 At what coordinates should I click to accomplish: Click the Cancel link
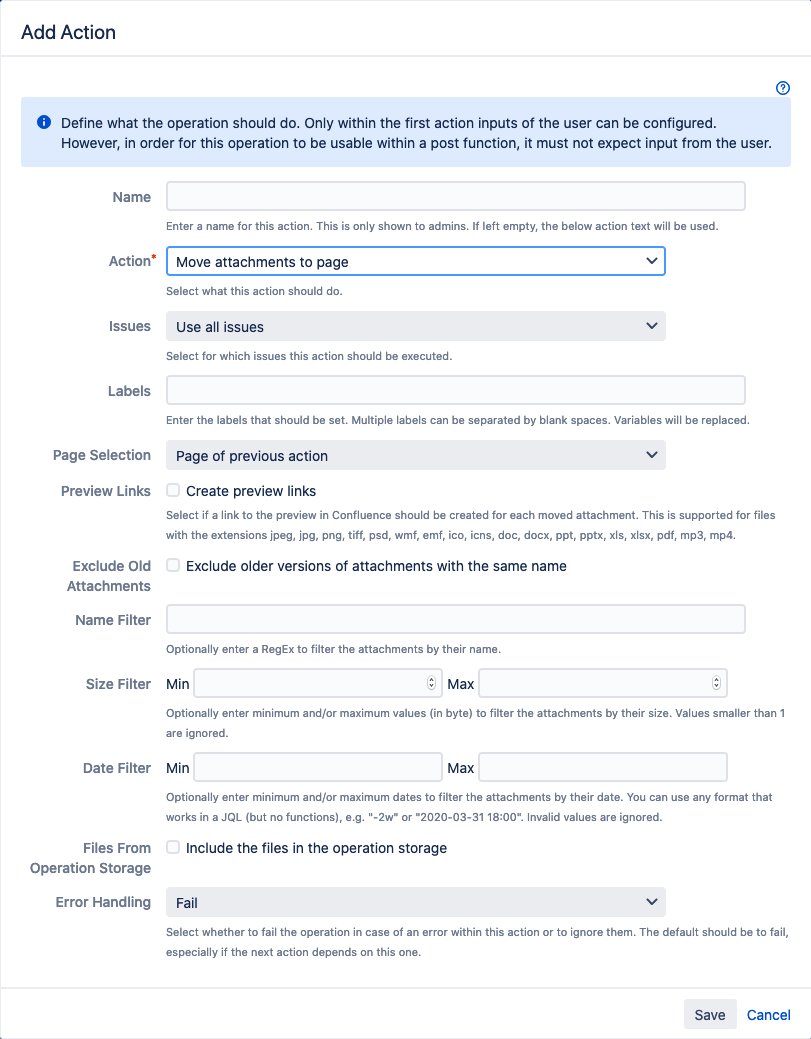(x=768, y=1014)
